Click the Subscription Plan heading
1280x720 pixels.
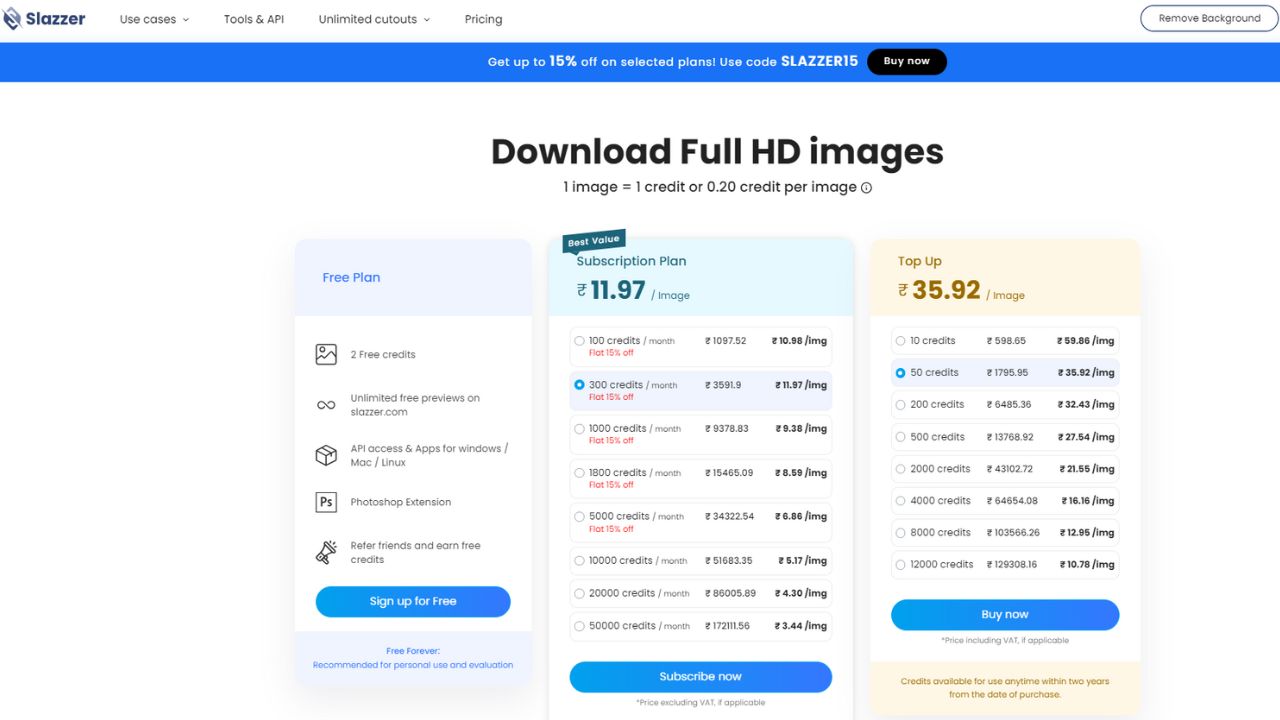point(631,261)
